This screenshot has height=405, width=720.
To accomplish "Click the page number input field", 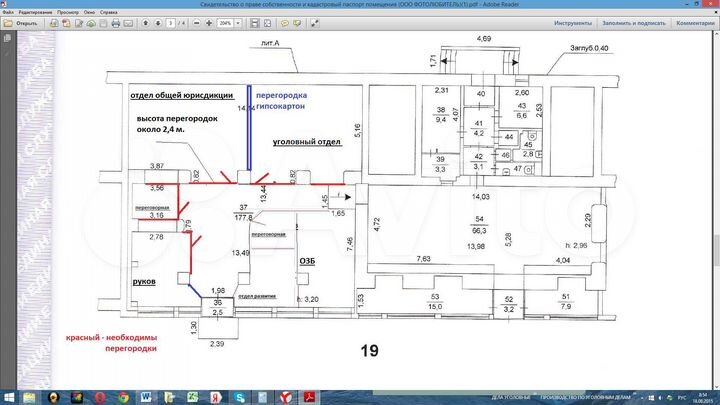I will [171, 22].
